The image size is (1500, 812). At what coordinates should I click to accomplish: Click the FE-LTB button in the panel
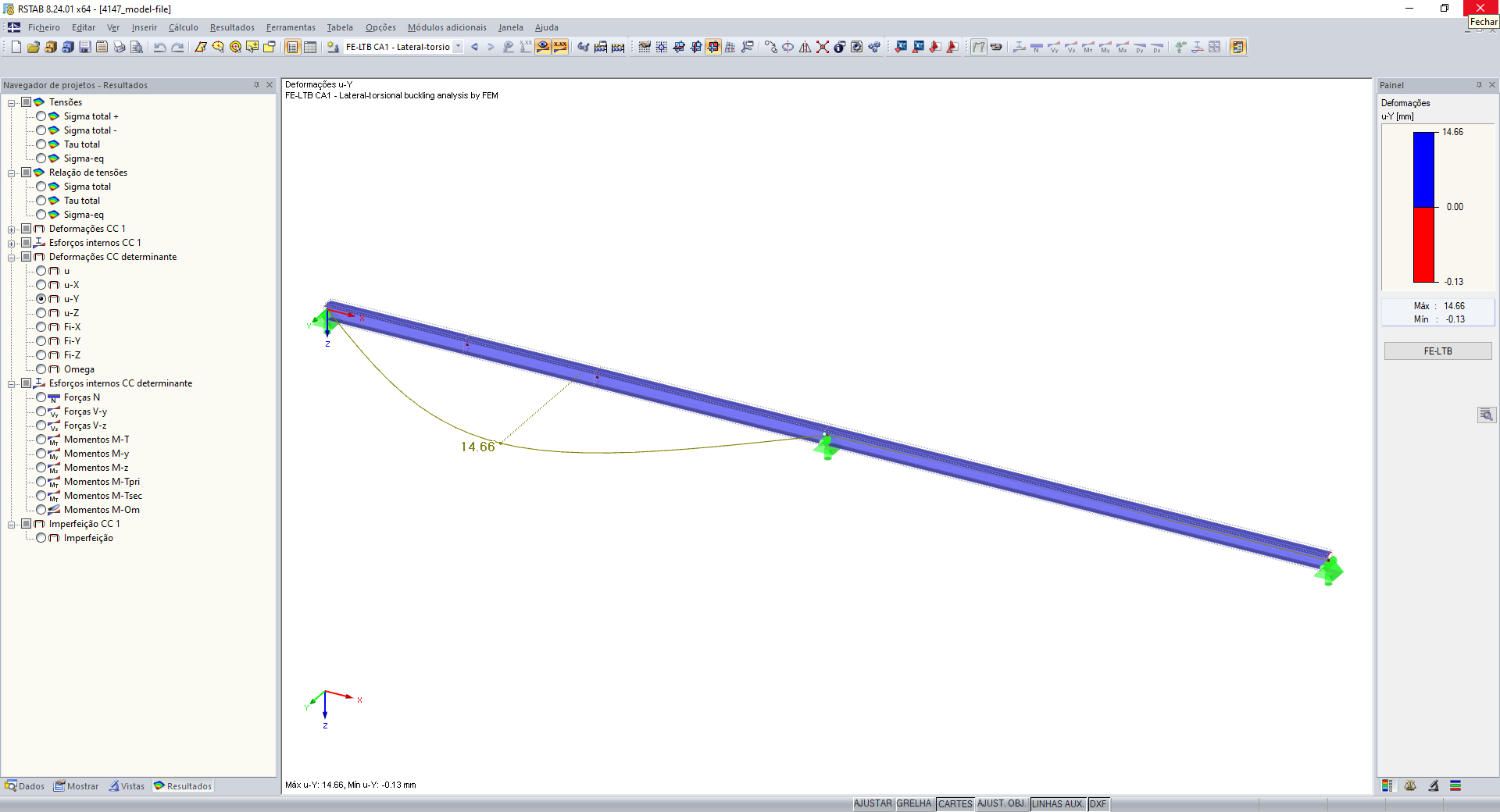[x=1437, y=351]
